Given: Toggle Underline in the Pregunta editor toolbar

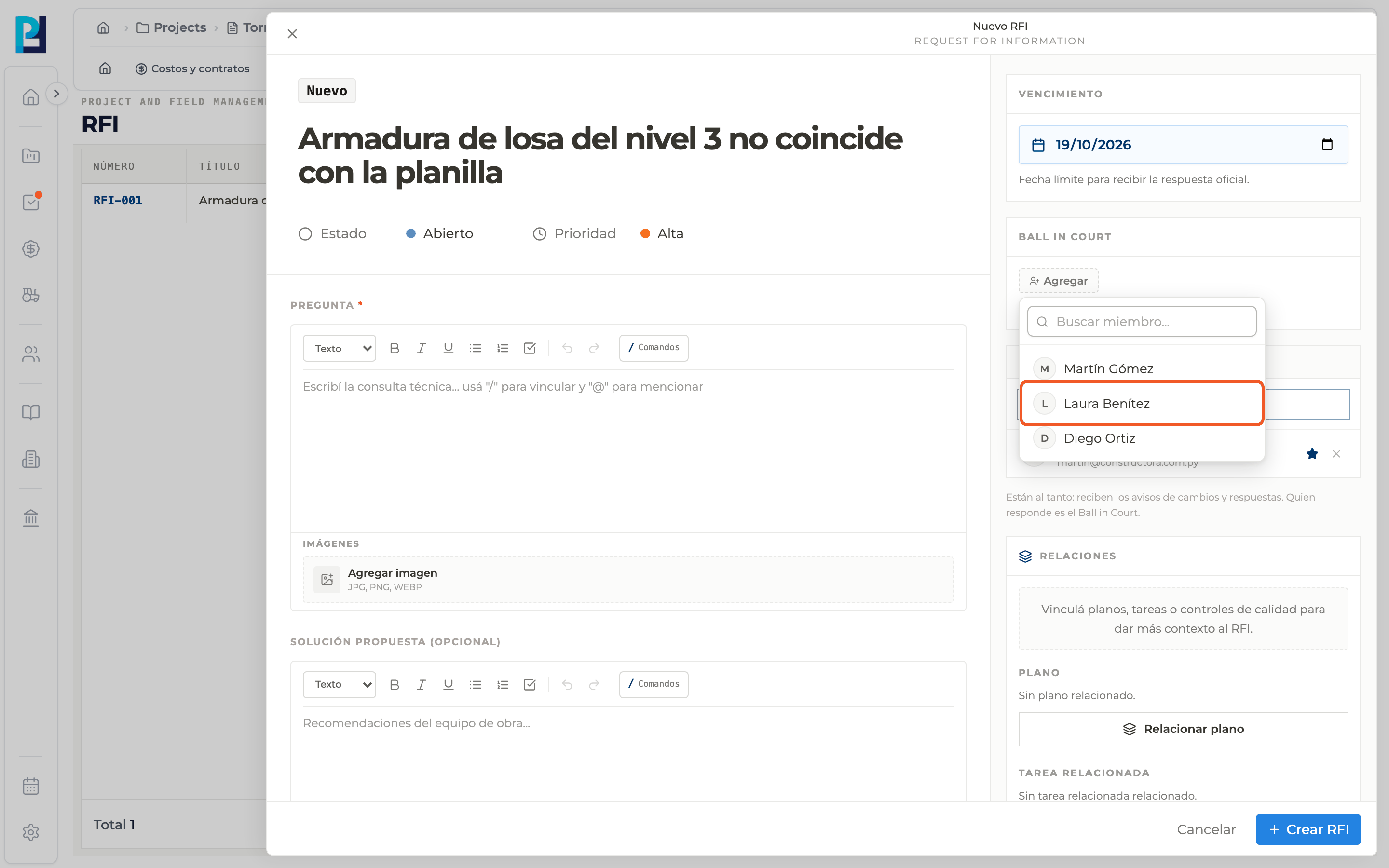Looking at the screenshot, I should (x=448, y=348).
